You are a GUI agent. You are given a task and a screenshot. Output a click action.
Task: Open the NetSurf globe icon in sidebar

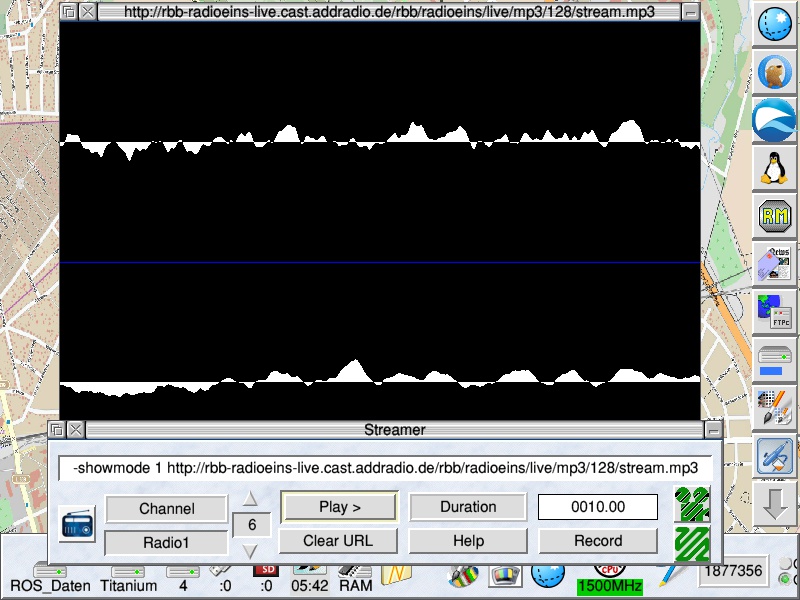tap(772, 26)
